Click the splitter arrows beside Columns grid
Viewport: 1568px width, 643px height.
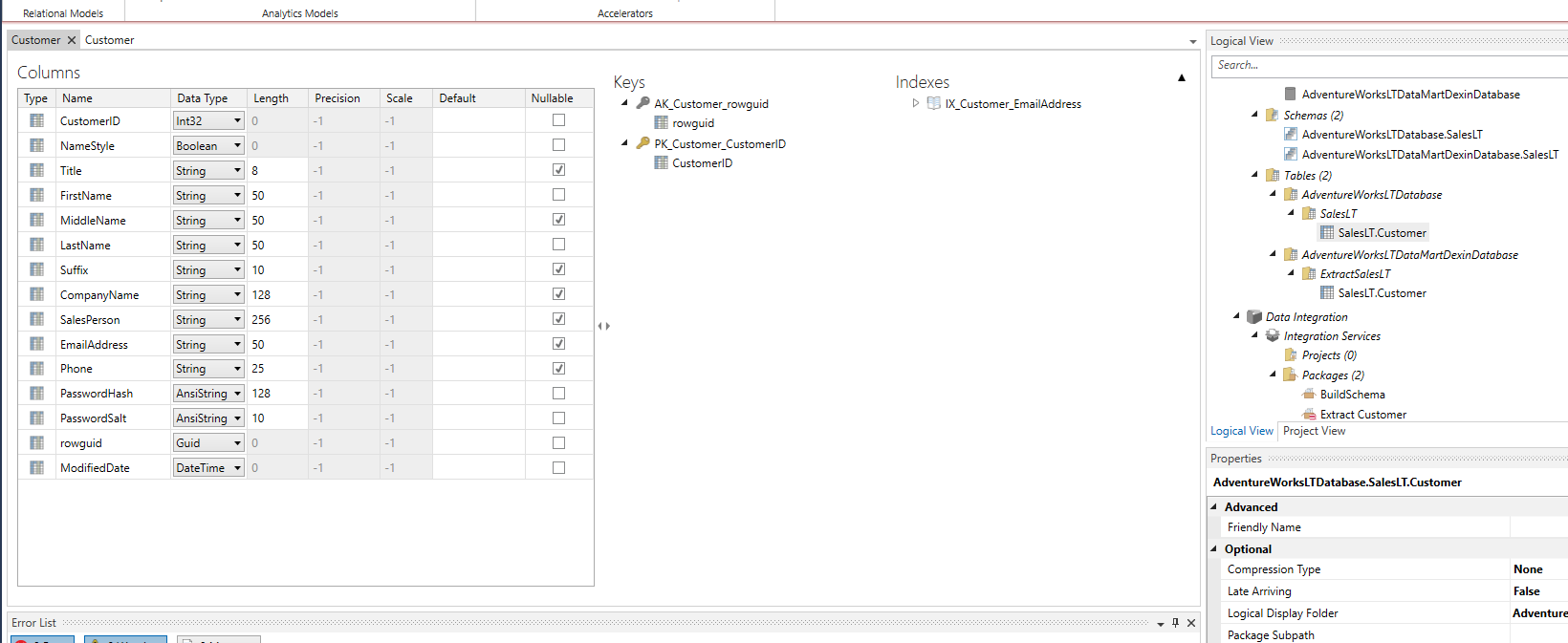[603, 326]
